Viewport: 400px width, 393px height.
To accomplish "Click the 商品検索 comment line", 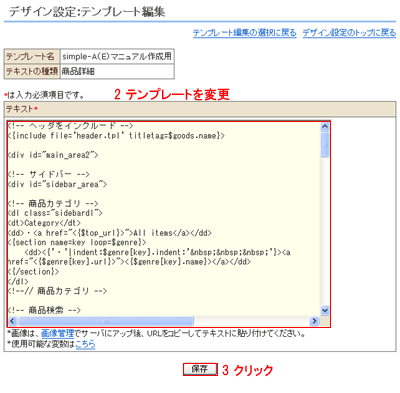I will (x=44, y=310).
